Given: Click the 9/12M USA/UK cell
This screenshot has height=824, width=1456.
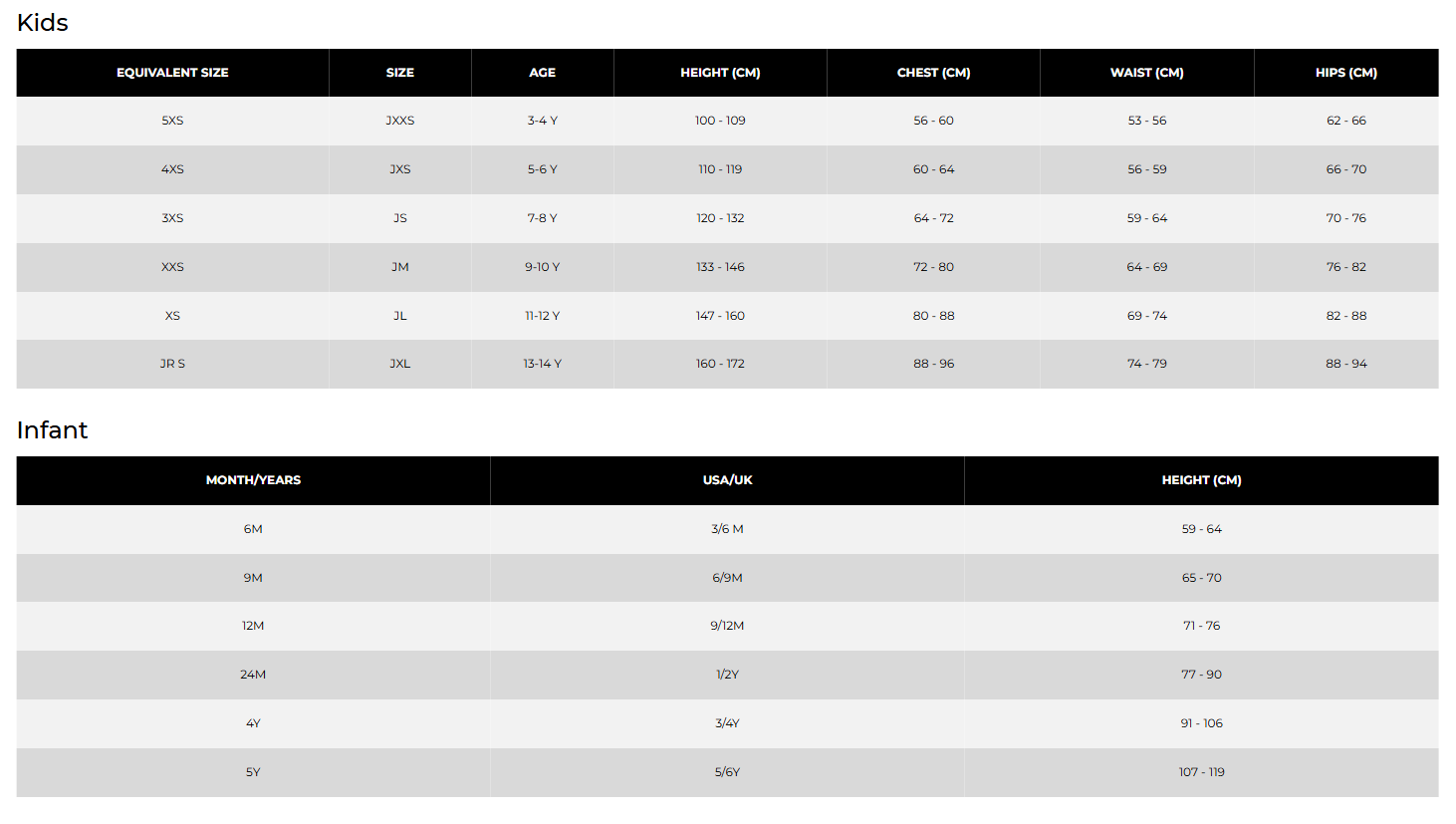Looking at the screenshot, I should [727, 626].
